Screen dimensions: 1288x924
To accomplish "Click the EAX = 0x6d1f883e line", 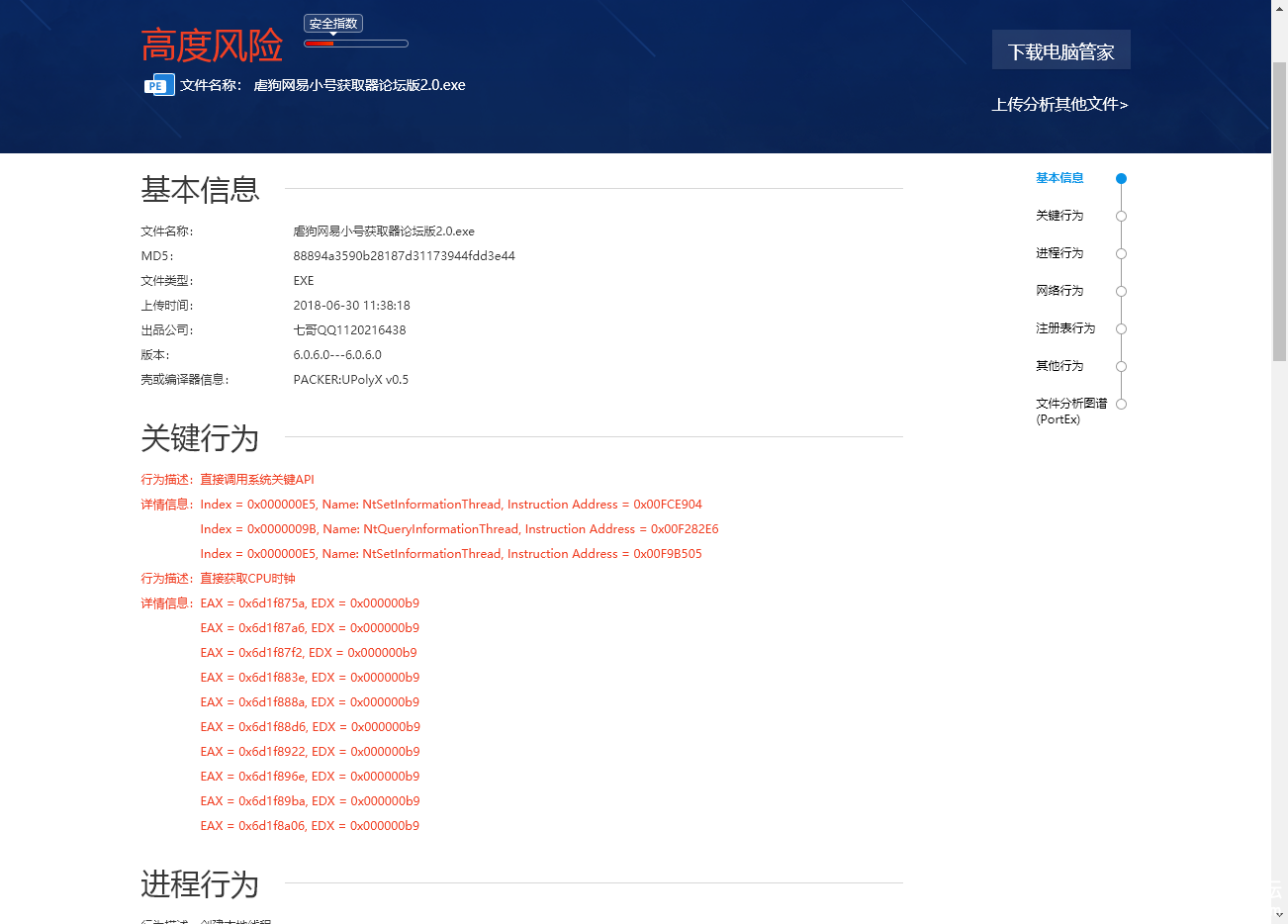I will click(310, 678).
